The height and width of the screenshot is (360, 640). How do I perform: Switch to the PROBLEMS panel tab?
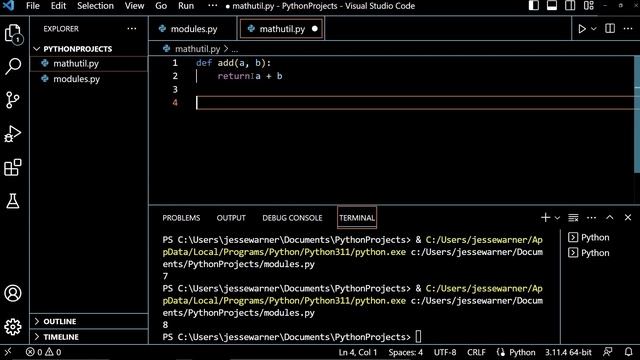[x=181, y=218]
